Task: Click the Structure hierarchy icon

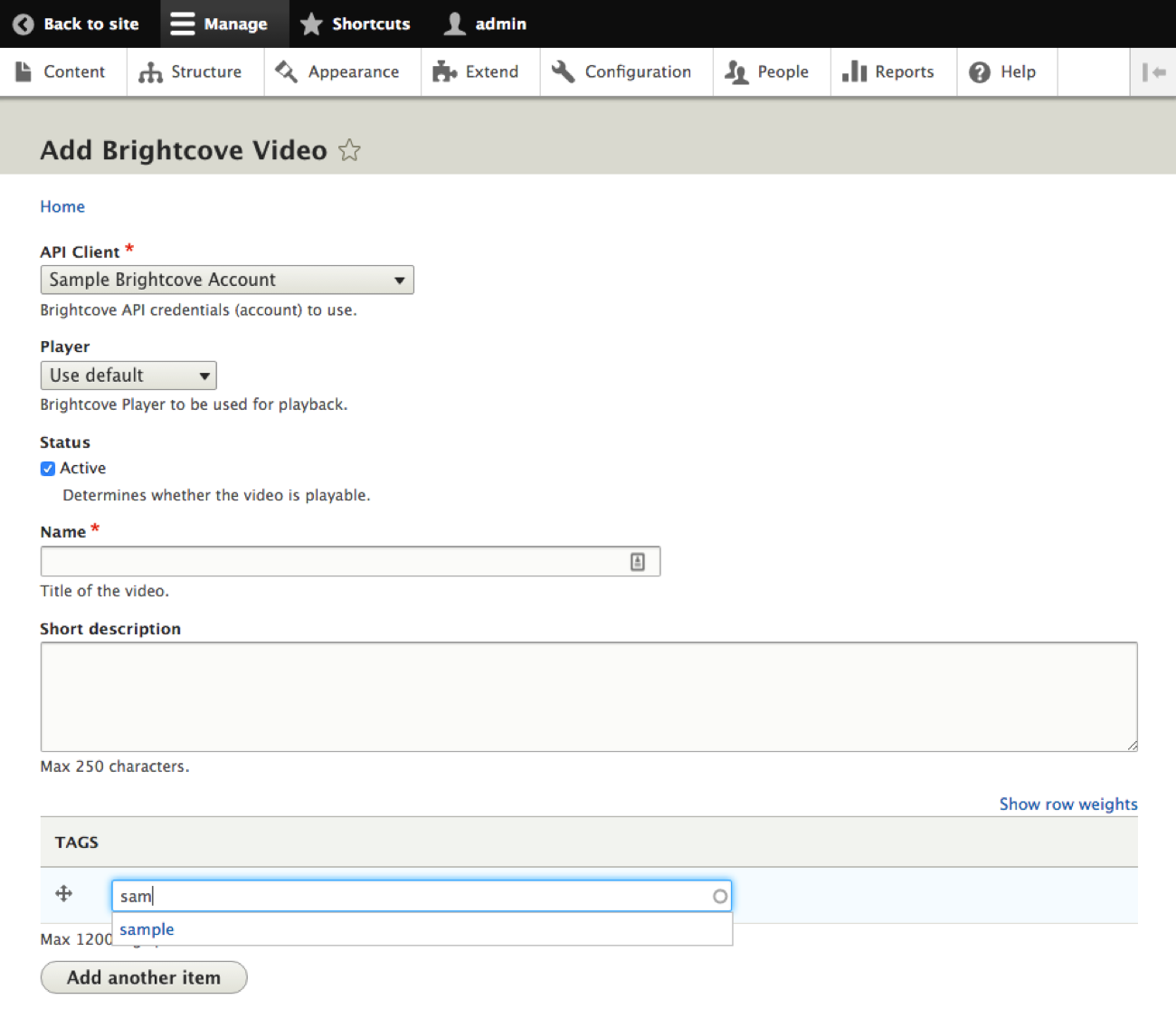Action: tap(150, 72)
